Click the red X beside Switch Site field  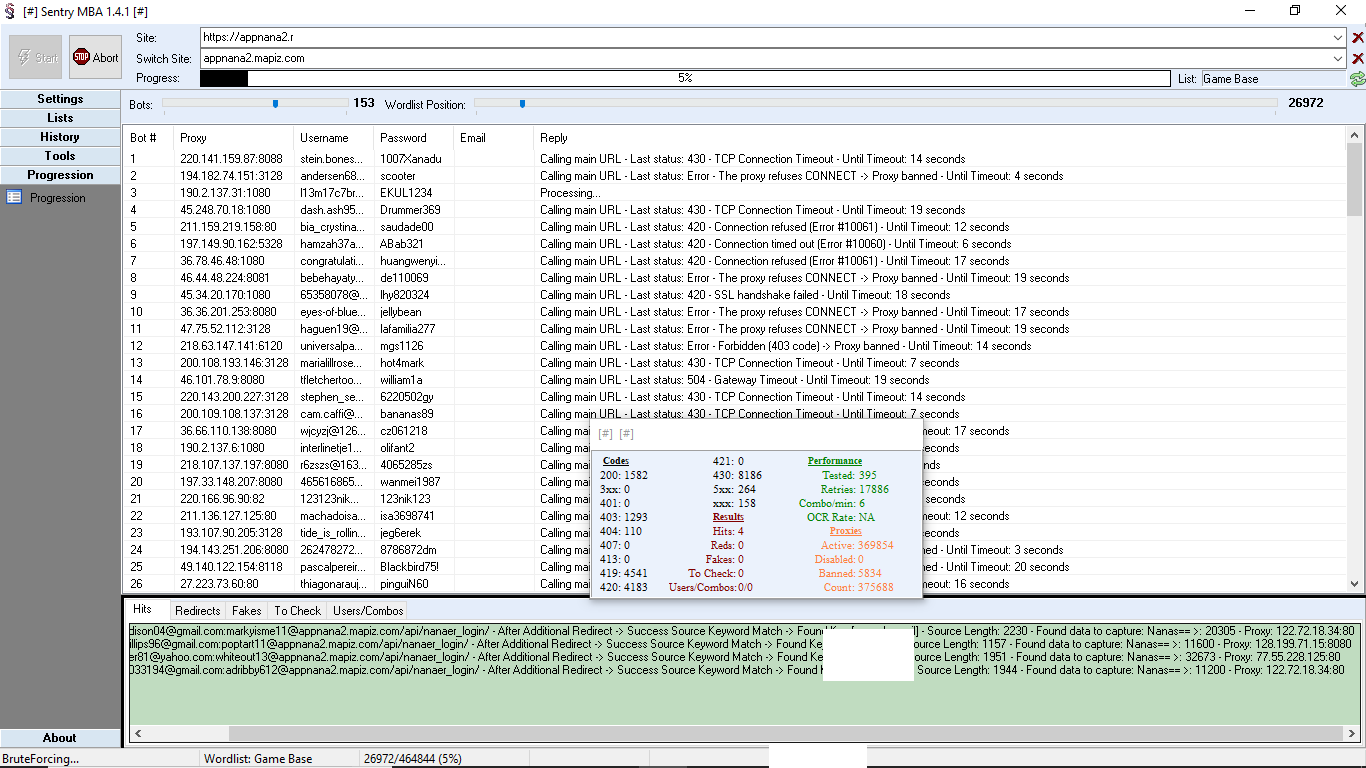[x=1357, y=59]
